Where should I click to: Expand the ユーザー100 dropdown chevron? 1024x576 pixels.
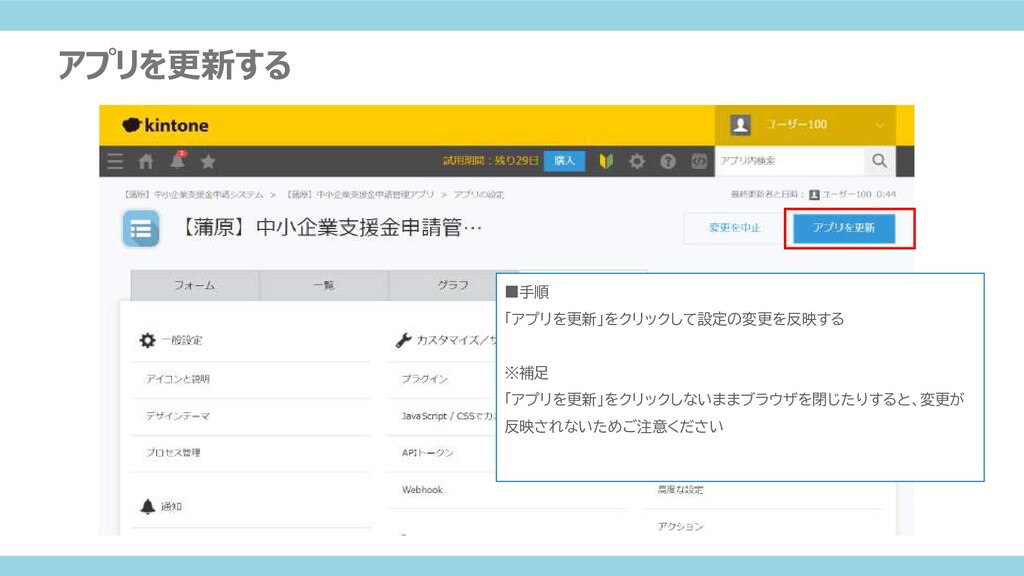[880, 125]
